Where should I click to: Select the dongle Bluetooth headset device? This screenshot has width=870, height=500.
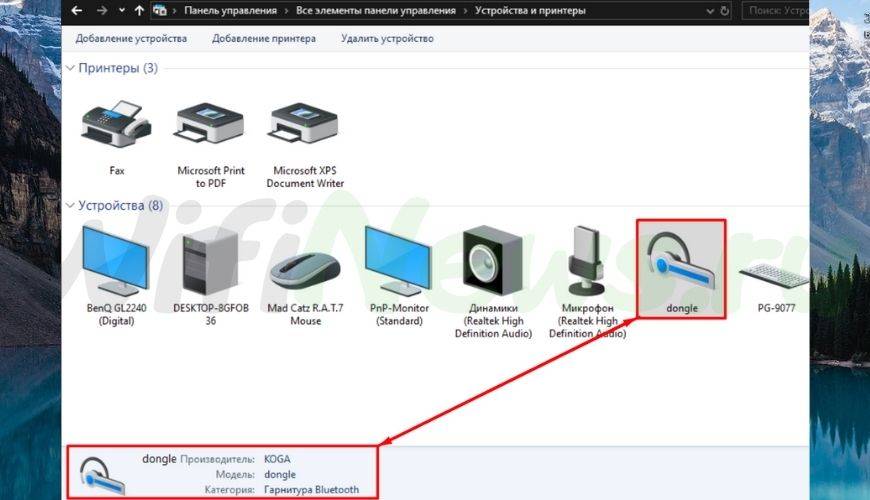click(681, 265)
